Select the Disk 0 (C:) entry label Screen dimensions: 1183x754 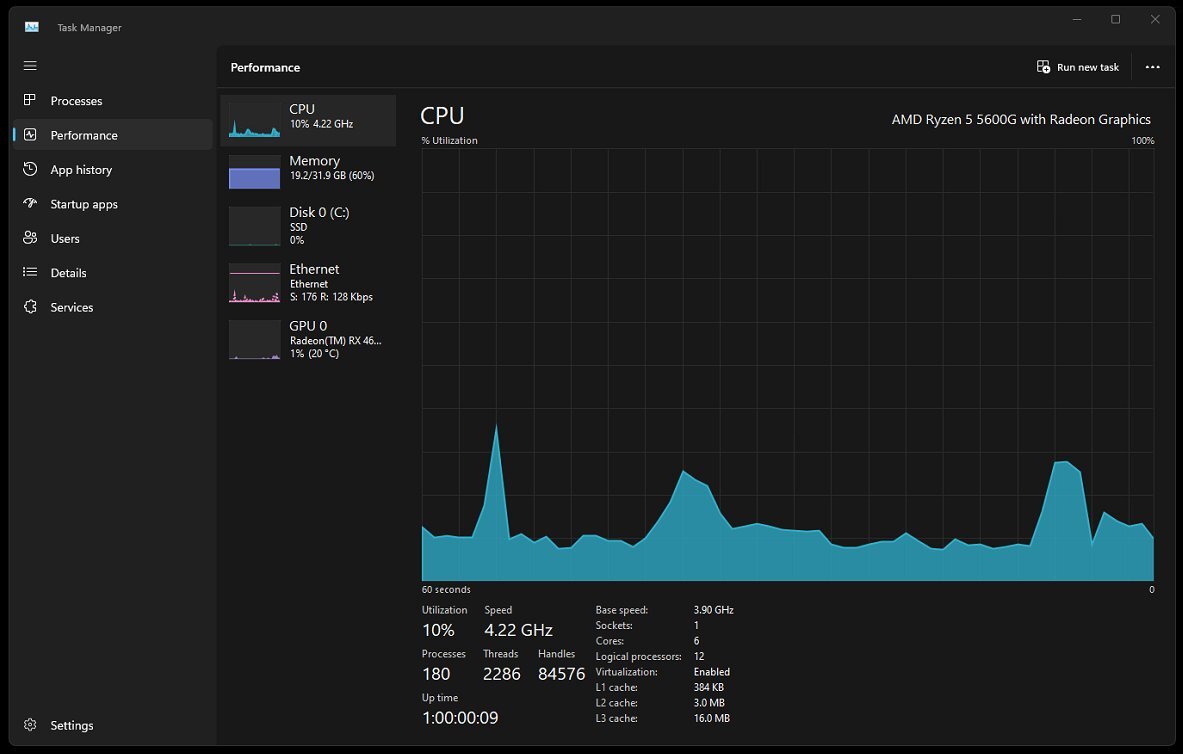[x=319, y=213]
